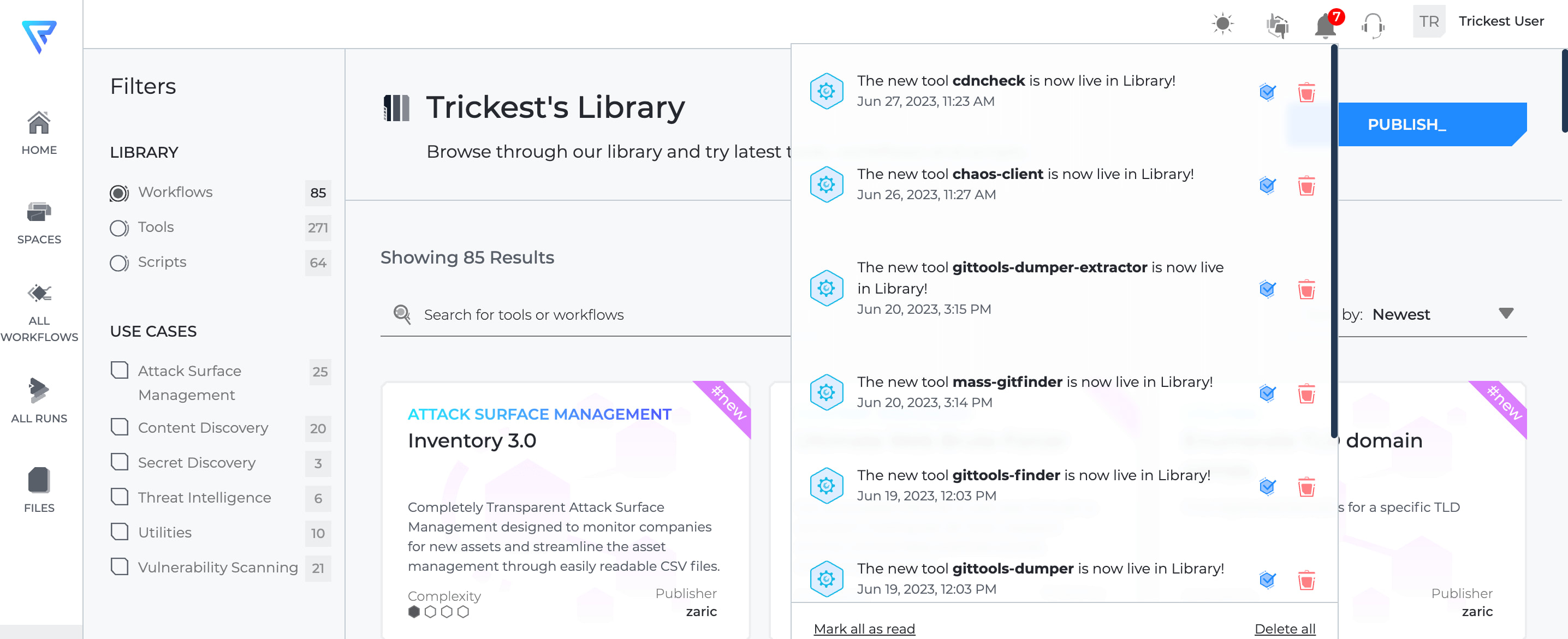Click the cdncheck tool gear icon

[x=826, y=91]
